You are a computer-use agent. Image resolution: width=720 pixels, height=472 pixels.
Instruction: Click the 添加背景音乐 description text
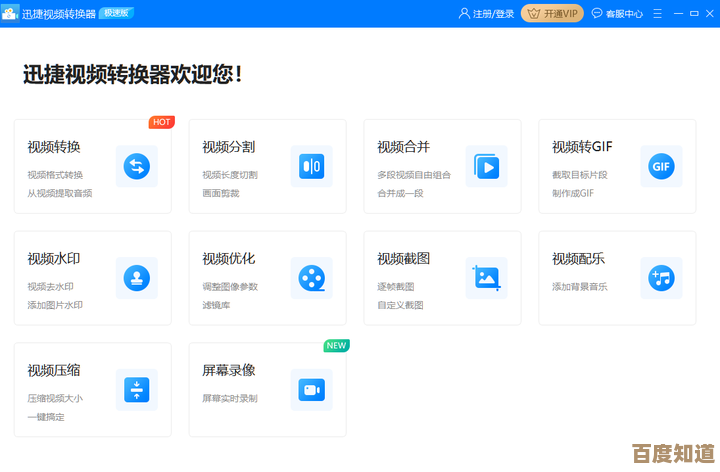[x=580, y=287]
